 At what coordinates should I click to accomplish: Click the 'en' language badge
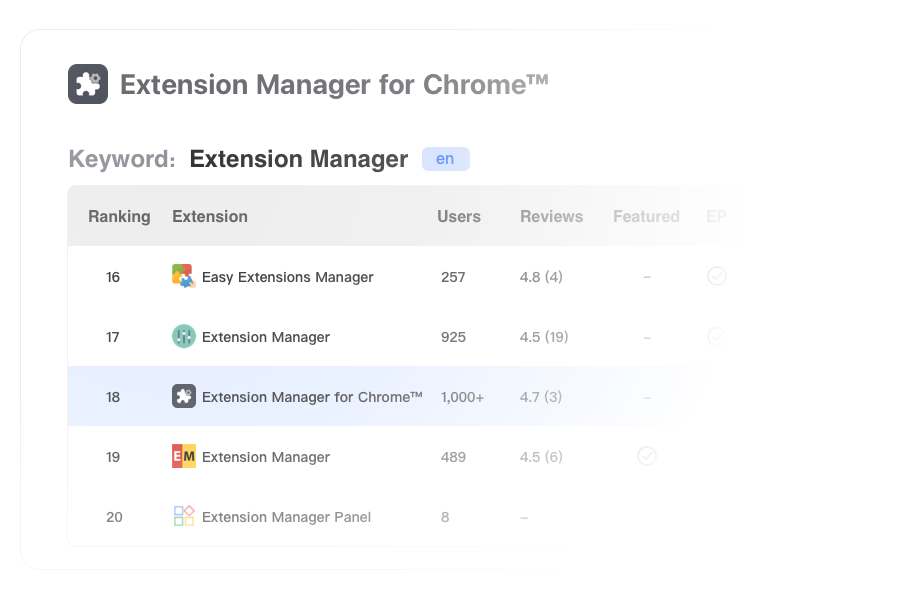[445, 159]
